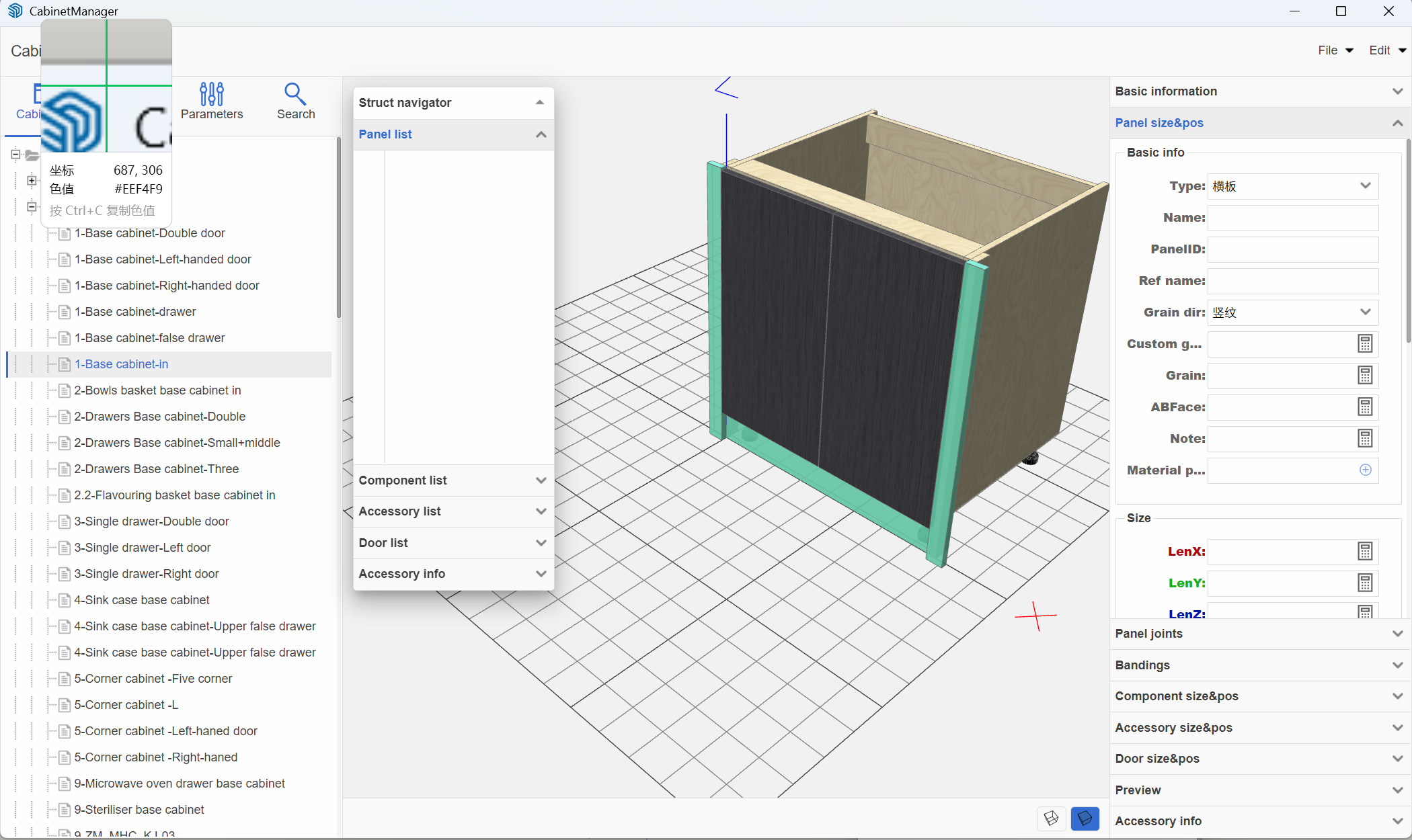Open the Type dropdown showing 横板
Image resolution: width=1412 pixels, height=840 pixels.
pyautogui.click(x=1365, y=186)
